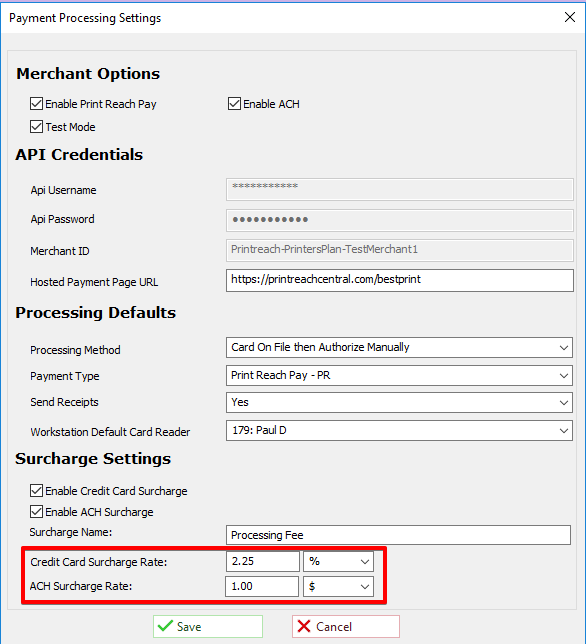Click the ACH Surcharge Rate value field
The height and width of the screenshot is (644, 586).
coord(262,586)
